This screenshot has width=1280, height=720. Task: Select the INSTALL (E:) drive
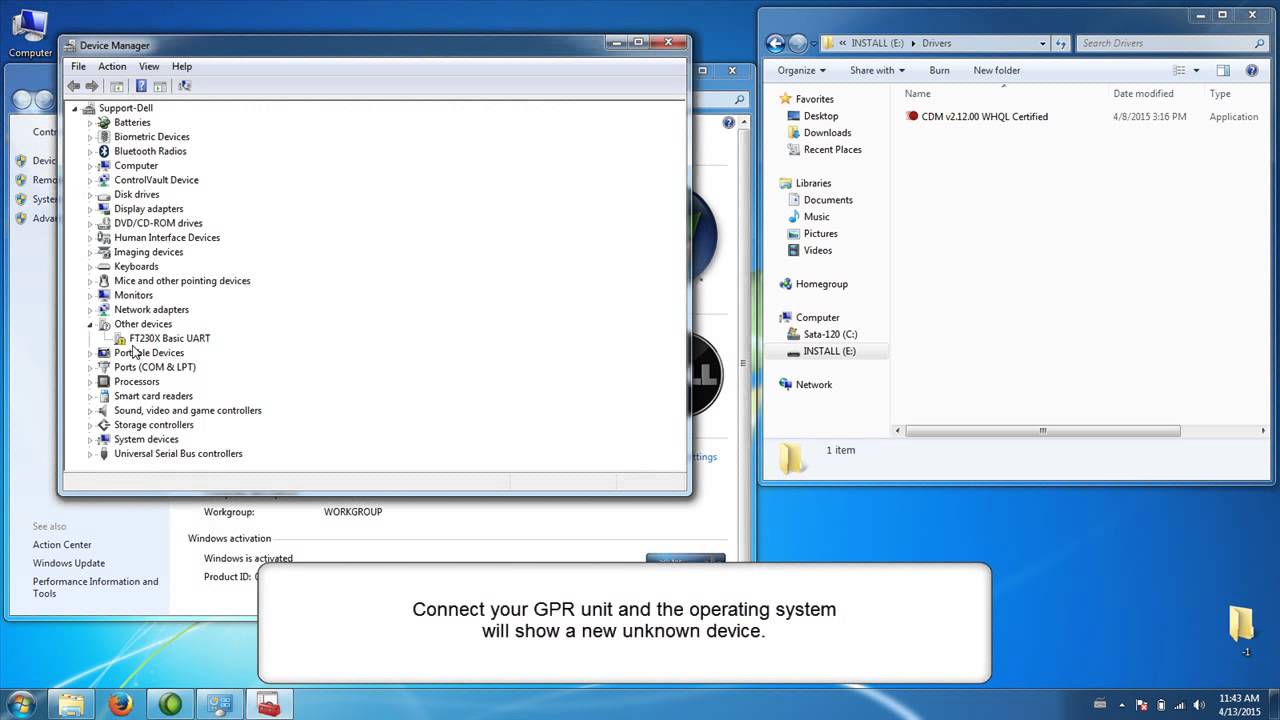point(829,351)
